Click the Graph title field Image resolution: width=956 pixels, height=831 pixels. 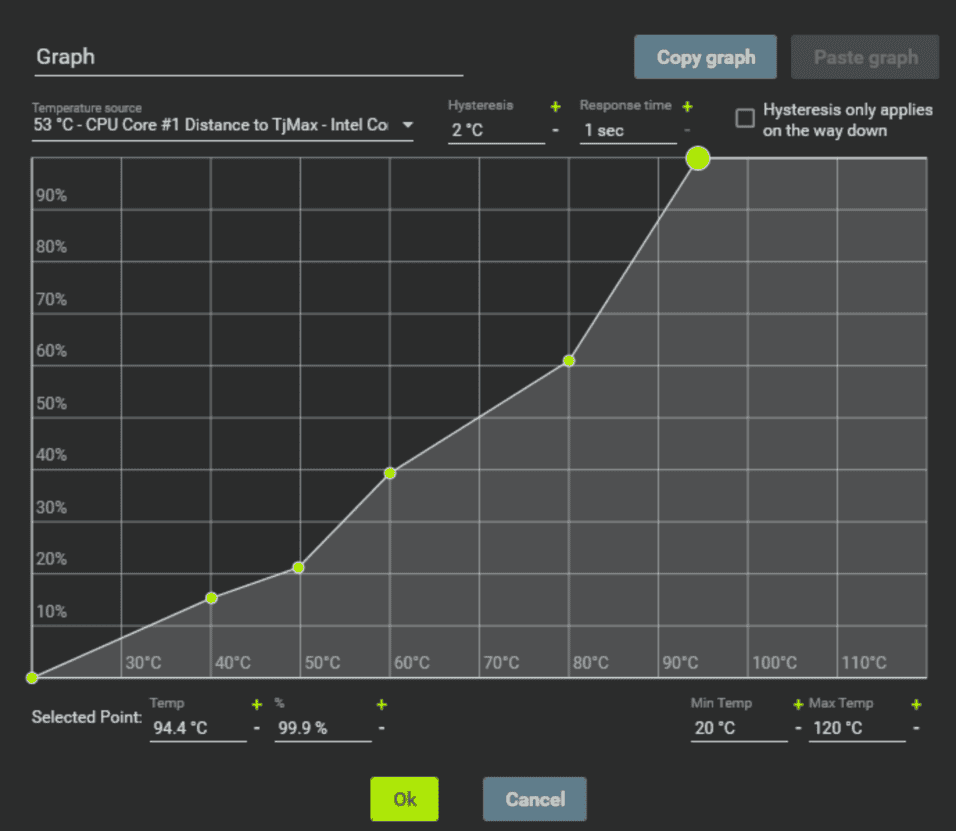tap(245, 57)
